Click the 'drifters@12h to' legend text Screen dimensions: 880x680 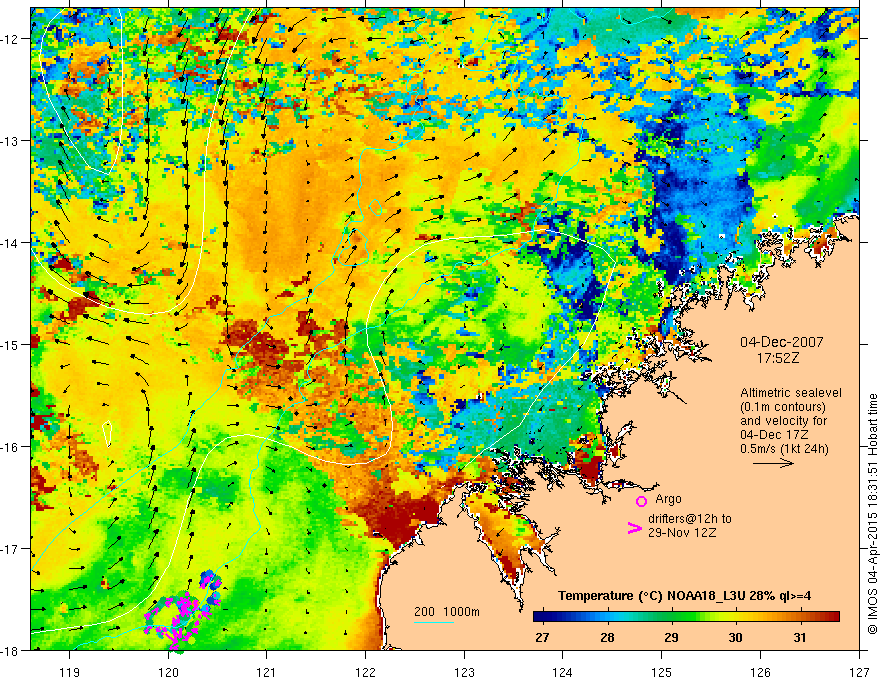pos(690,519)
